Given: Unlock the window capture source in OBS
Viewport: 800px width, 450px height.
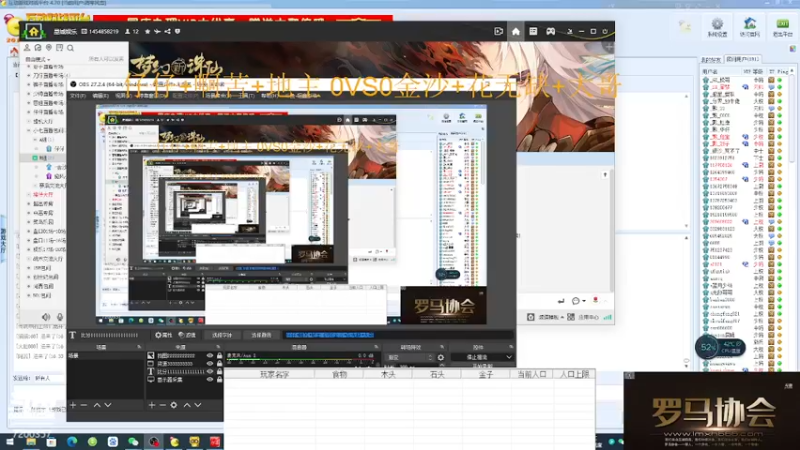Looking at the screenshot, I should click(x=219, y=364).
